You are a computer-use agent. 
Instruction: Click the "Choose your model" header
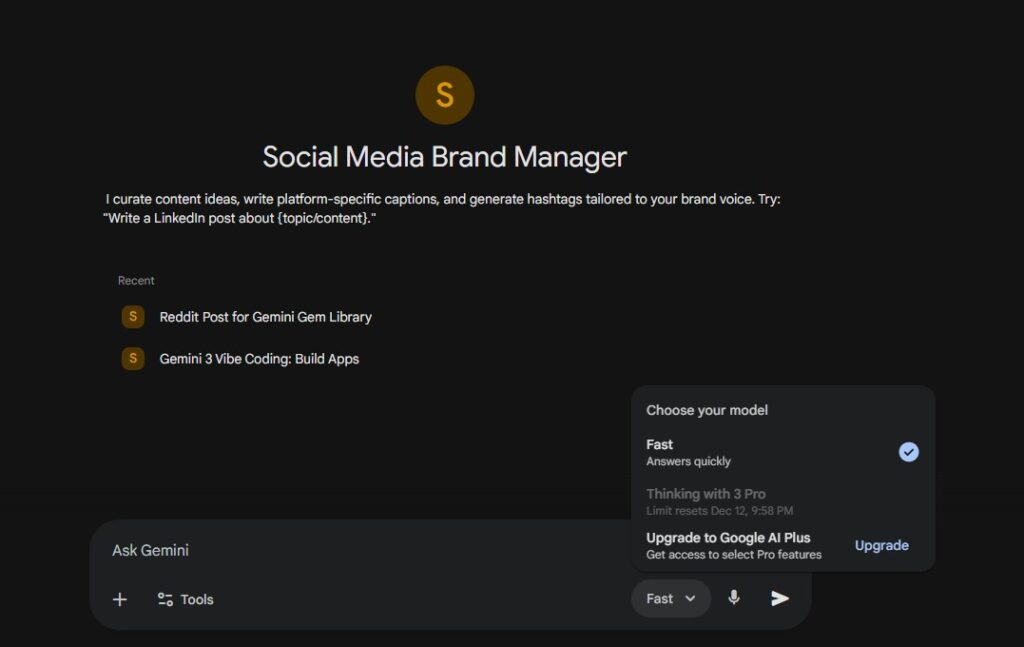click(x=707, y=410)
